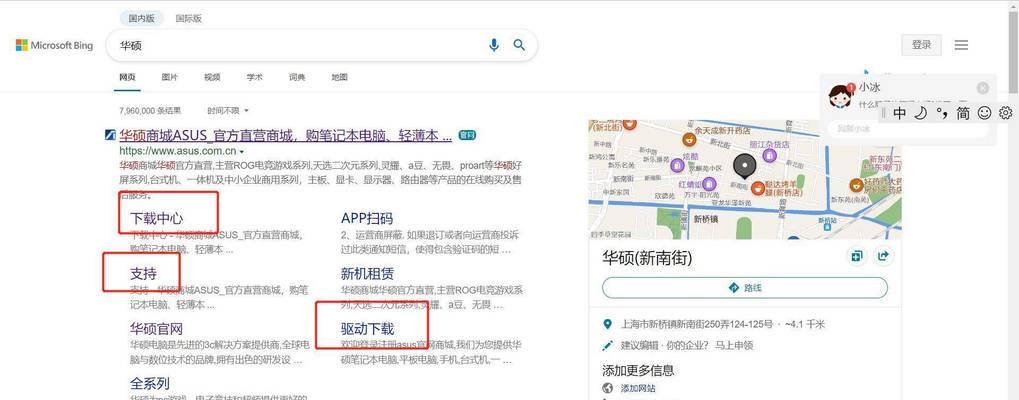The width and height of the screenshot is (1019, 400).
Task: Open the 下载中心 sitelink
Action: pos(156,218)
